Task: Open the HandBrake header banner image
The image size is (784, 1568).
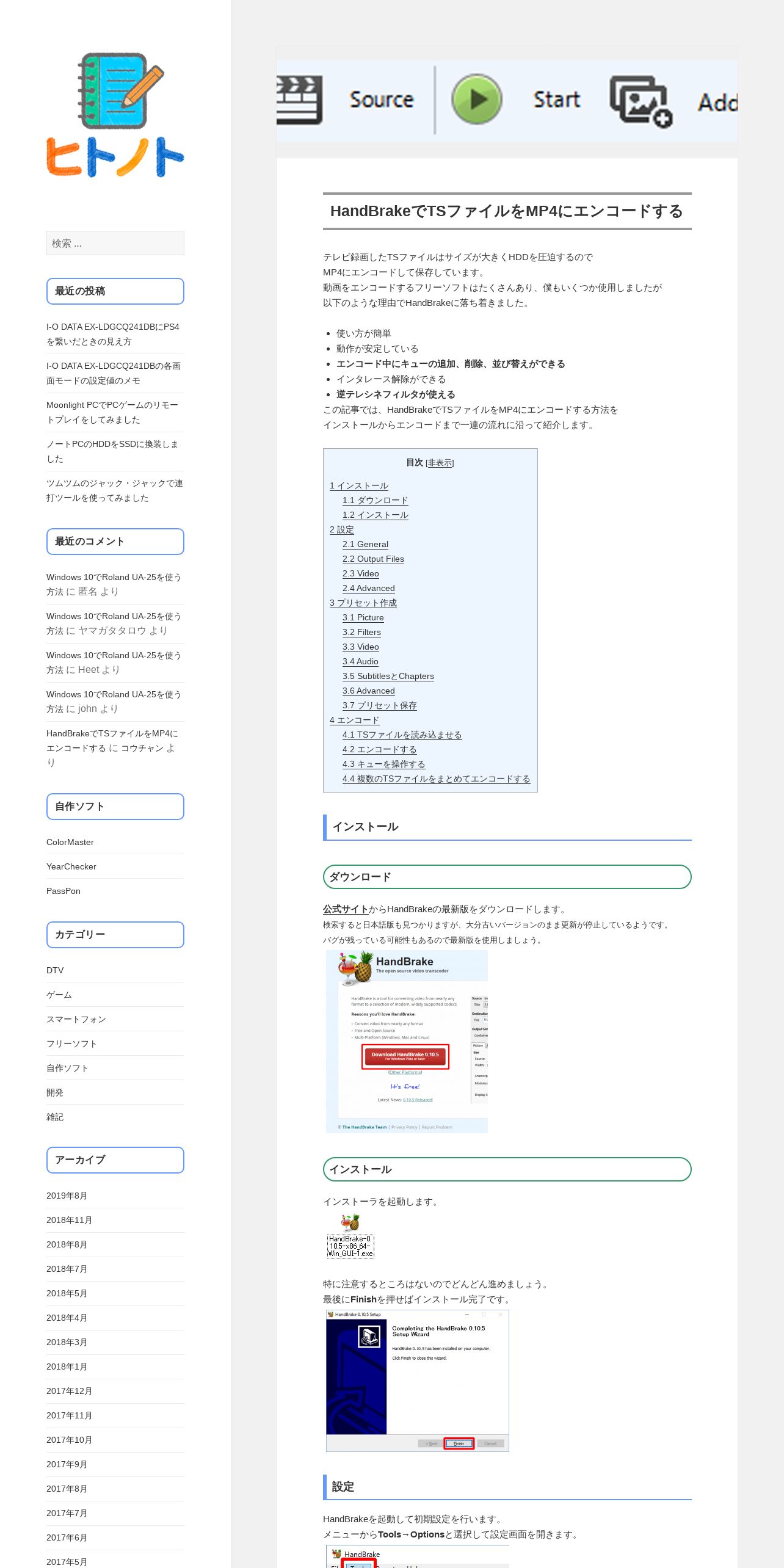Action: (507, 102)
